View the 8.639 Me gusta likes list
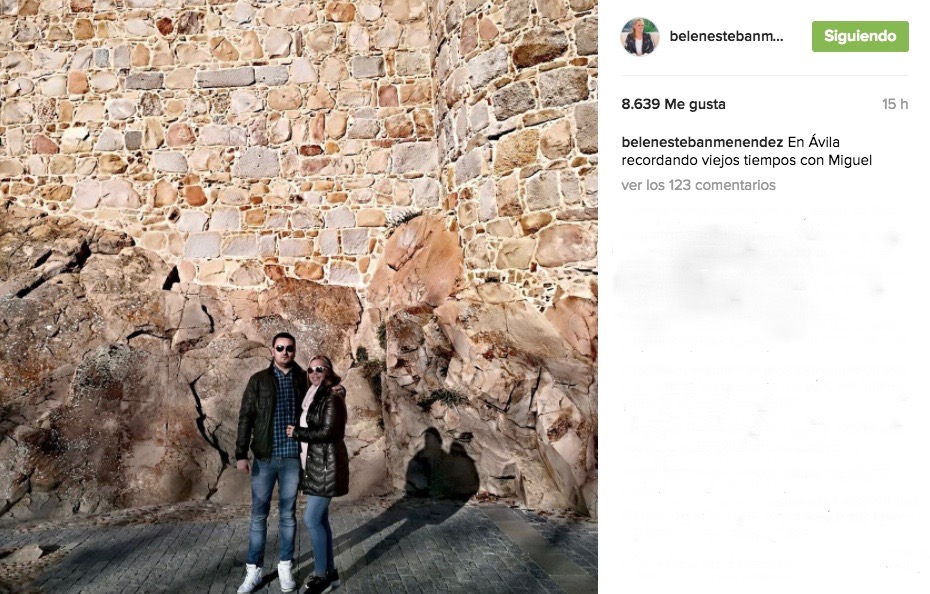This screenshot has height=594, width=930. (x=673, y=104)
